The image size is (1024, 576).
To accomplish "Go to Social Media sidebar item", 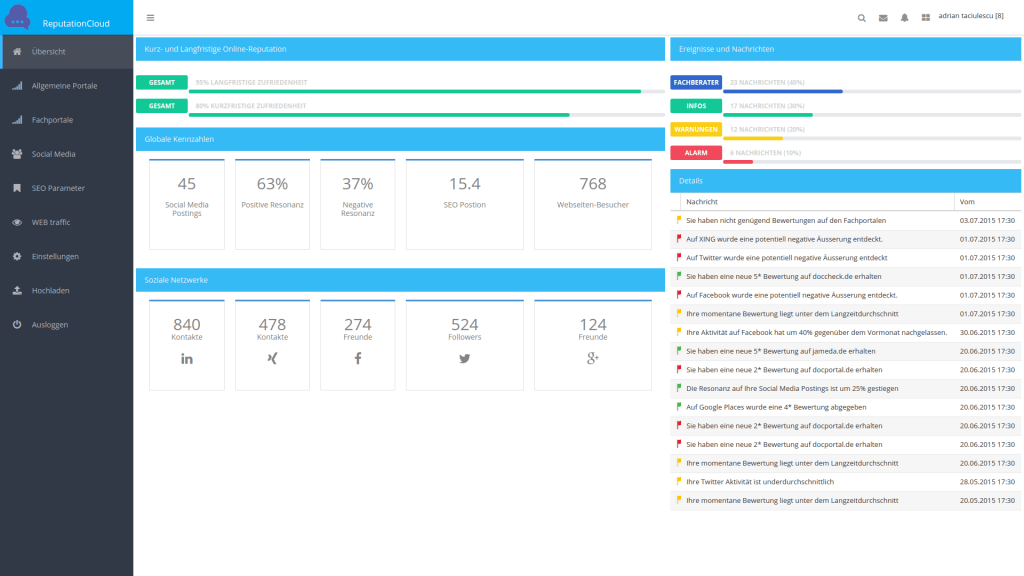I will click(53, 154).
